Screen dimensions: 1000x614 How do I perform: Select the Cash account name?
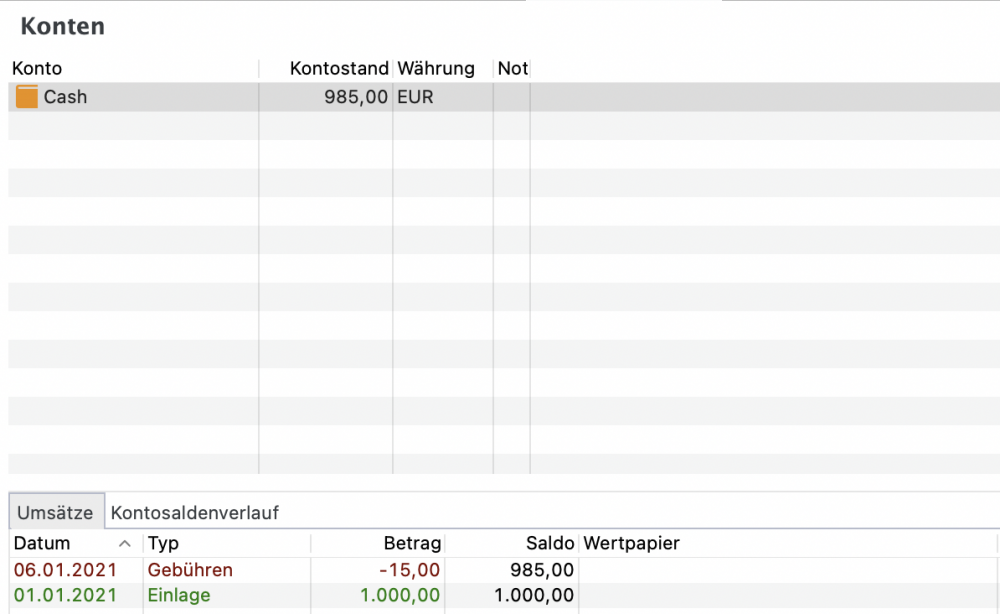coord(65,97)
